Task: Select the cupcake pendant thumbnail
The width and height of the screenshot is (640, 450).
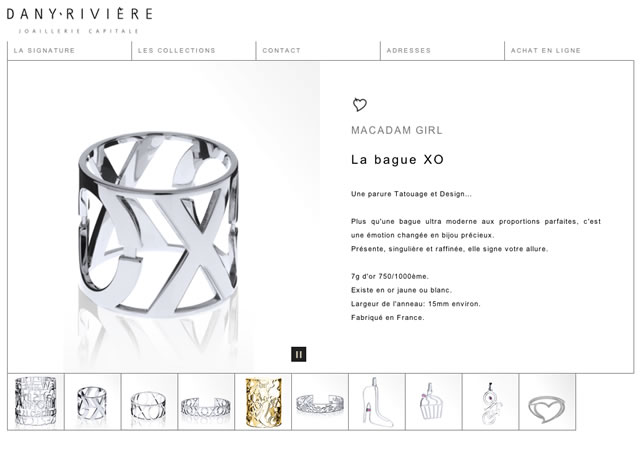Action: (434, 402)
